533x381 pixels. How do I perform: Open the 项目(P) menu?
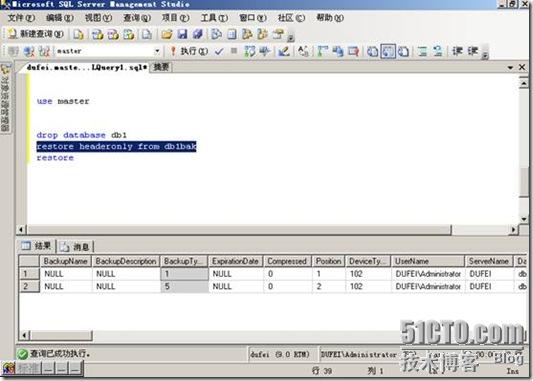coord(176,18)
